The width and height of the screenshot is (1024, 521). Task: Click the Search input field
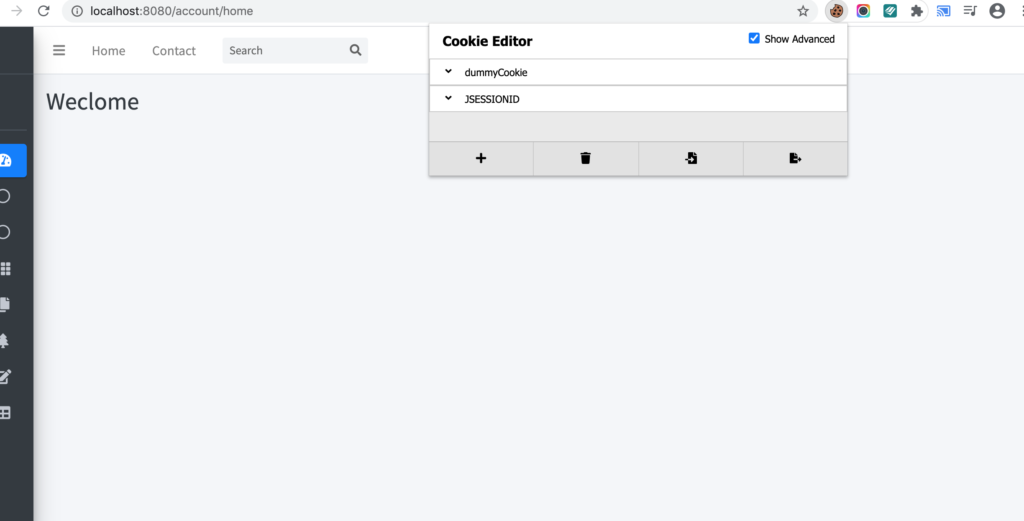click(x=285, y=51)
